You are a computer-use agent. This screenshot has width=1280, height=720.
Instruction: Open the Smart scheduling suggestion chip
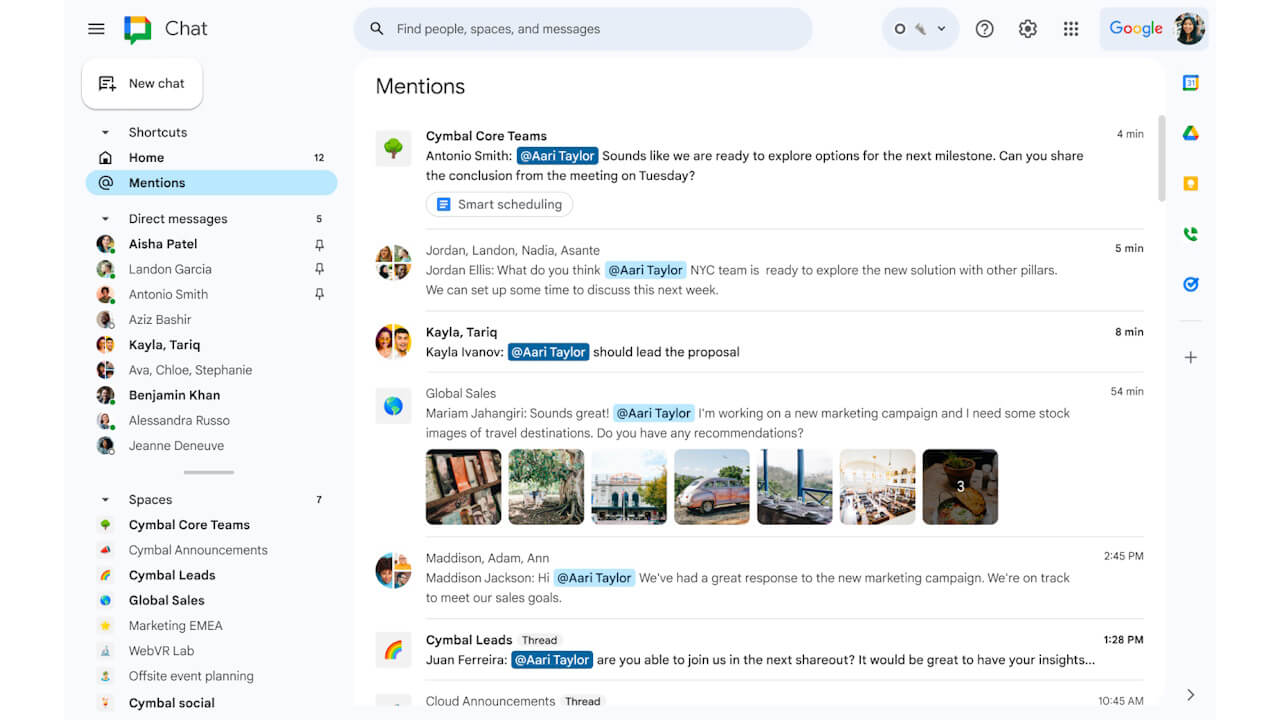pyautogui.click(x=499, y=204)
